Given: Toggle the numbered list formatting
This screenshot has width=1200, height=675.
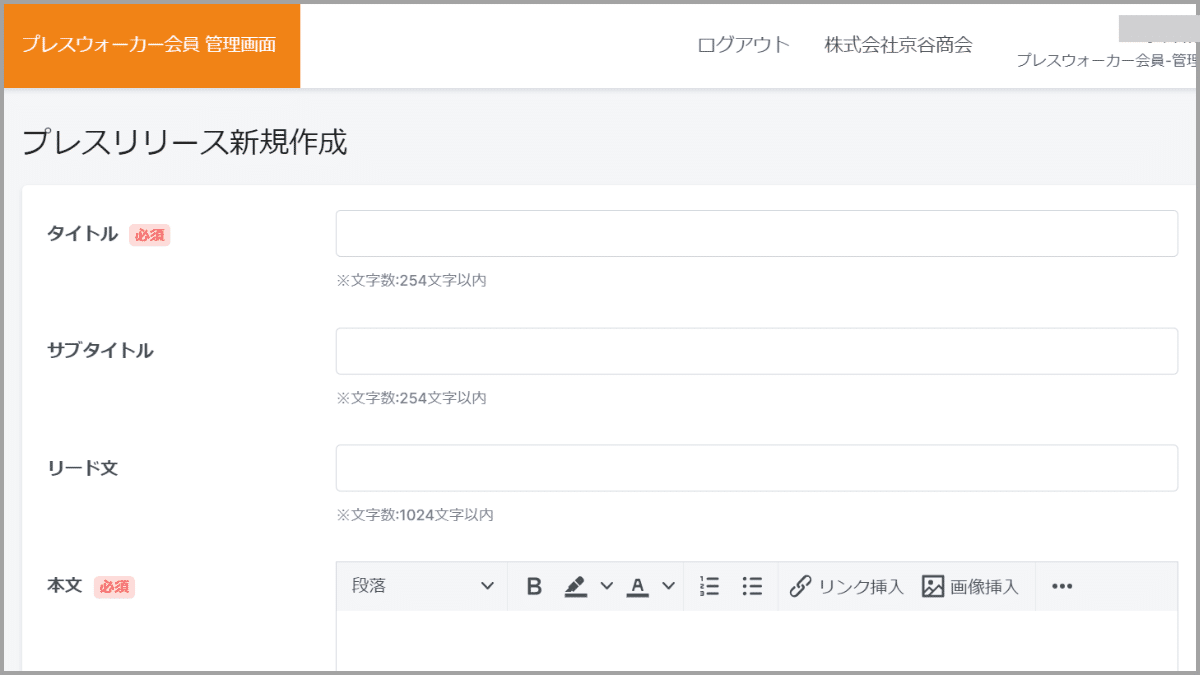Looking at the screenshot, I should point(708,586).
